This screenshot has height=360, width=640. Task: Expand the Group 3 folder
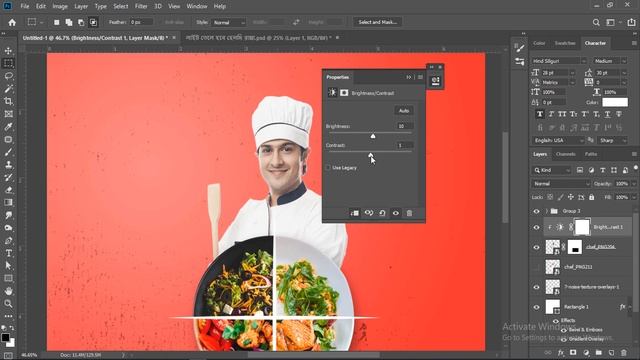547,211
